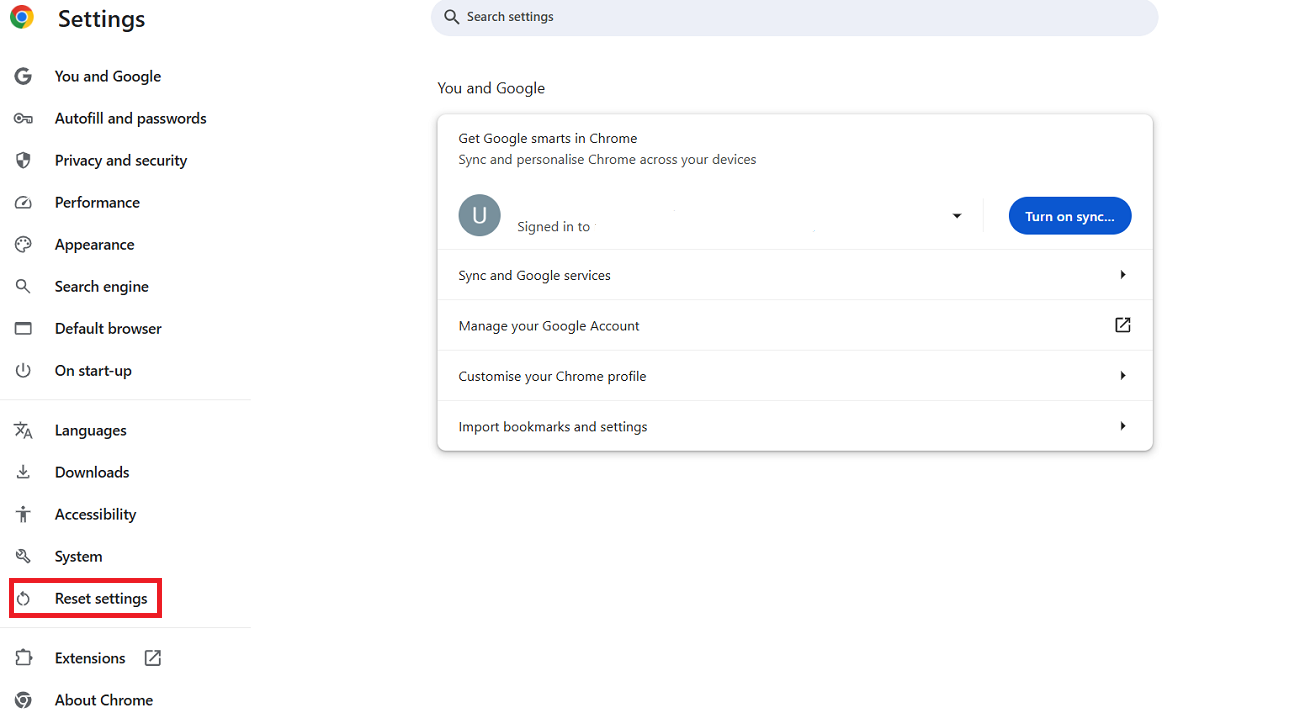1300x713 pixels.
Task: Click the wrench icon for System
Action: coord(23,556)
